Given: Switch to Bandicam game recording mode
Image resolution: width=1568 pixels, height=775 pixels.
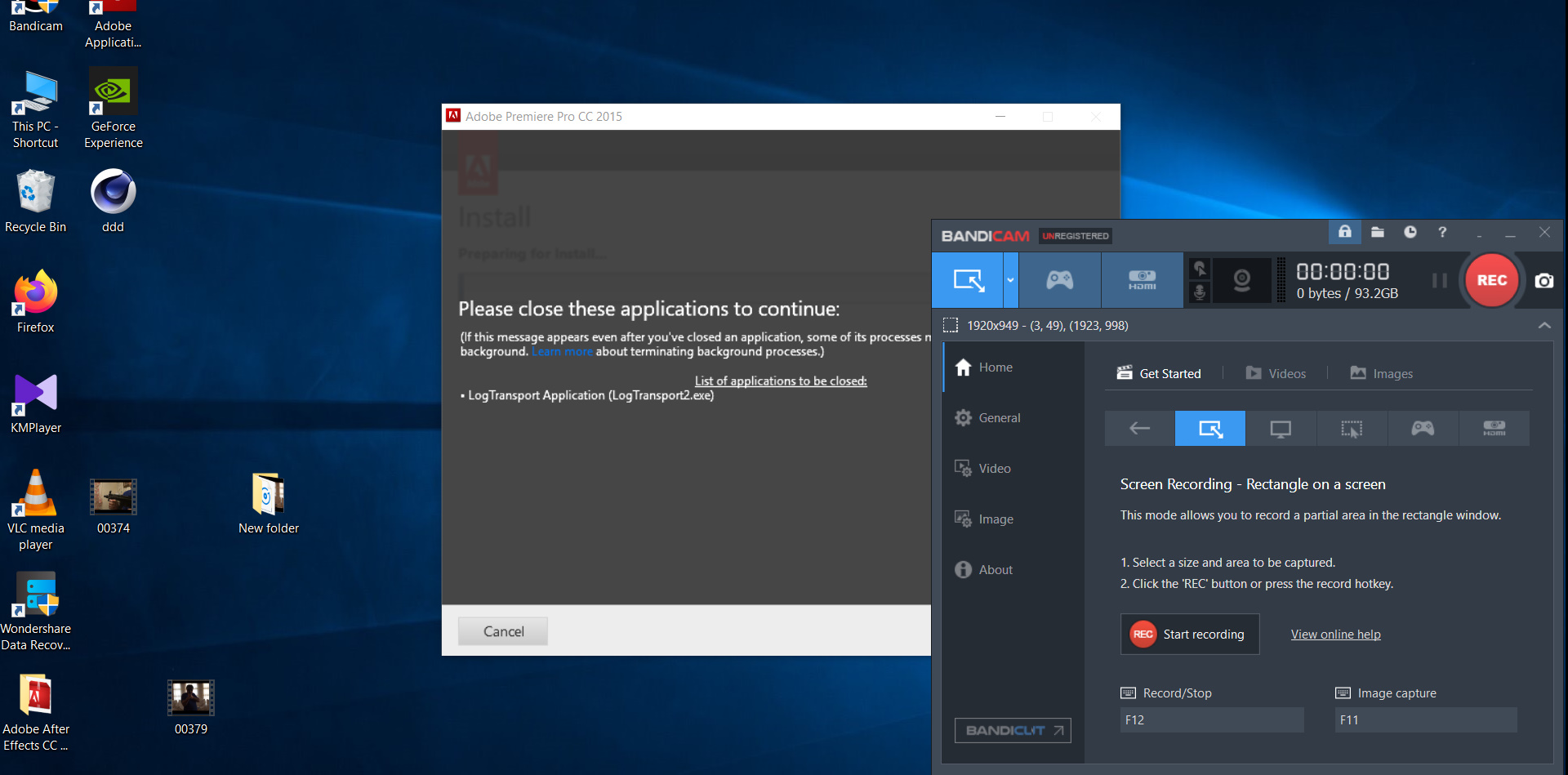Looking at the screenshot, I should pos(1060,280).
